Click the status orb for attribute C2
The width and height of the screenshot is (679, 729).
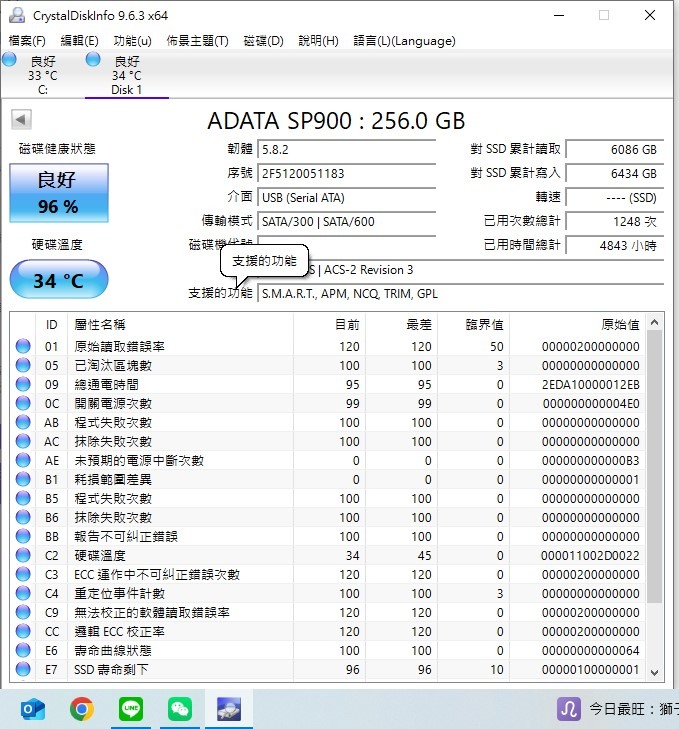23,555
